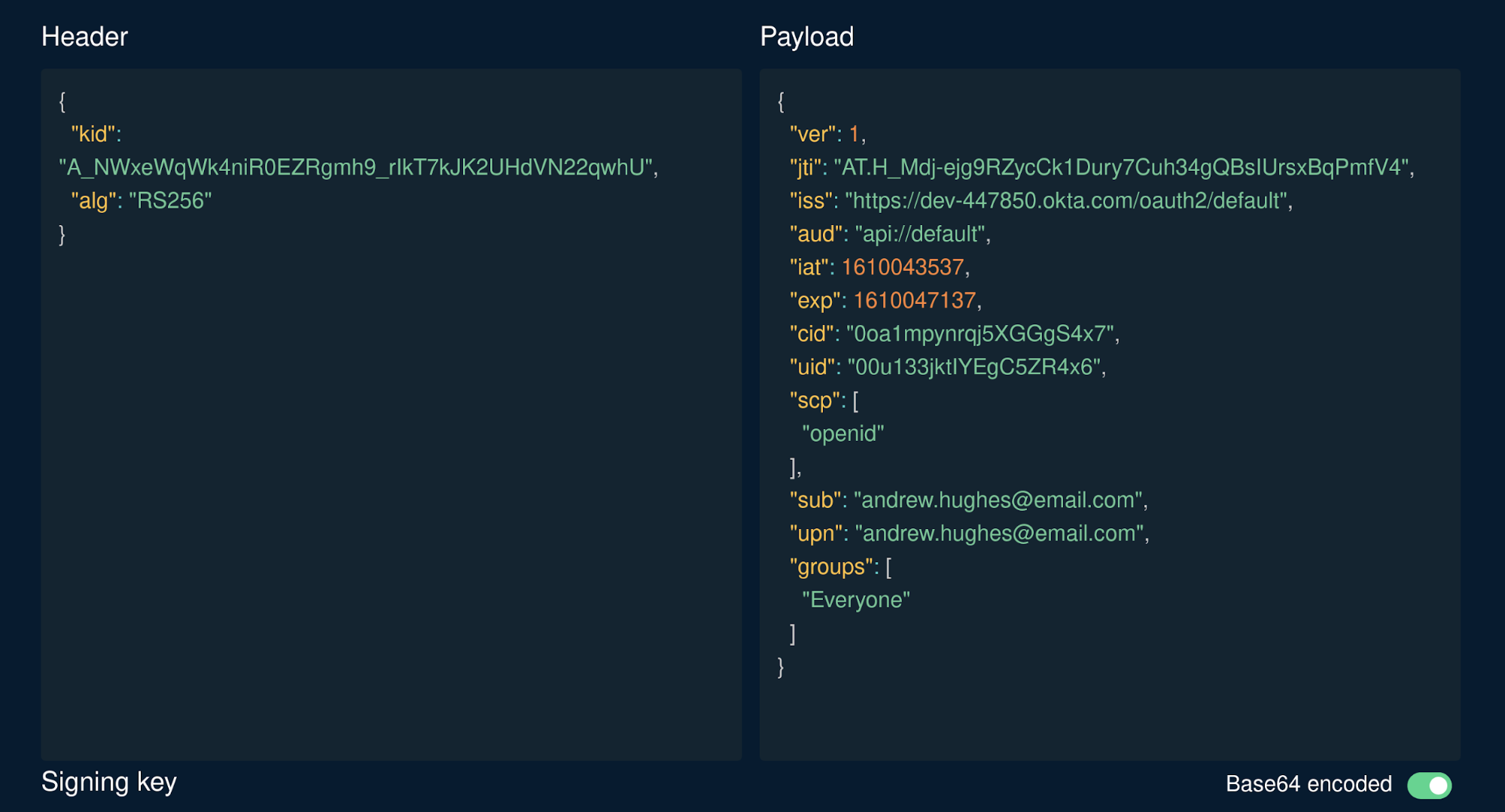Click the "sub" email address value
The width and height of the screenshot is (1505, 812).
point(998,500)
